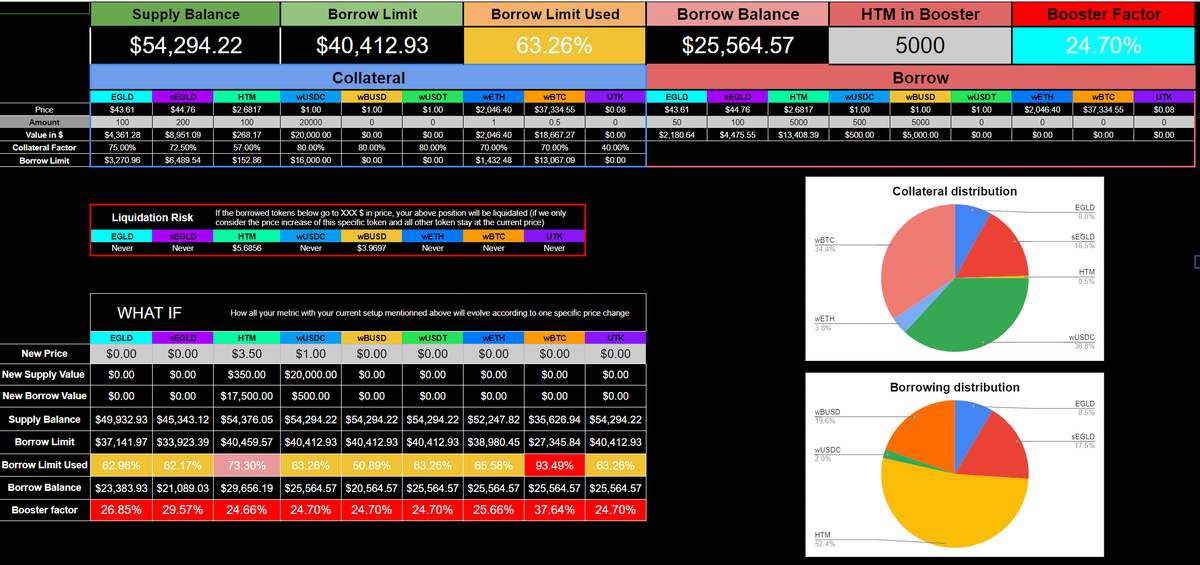The width and height of the screenshot is (1200, 565).
Task: Edit the 5000 HTM in Booster cell
Action: point(920,45)
